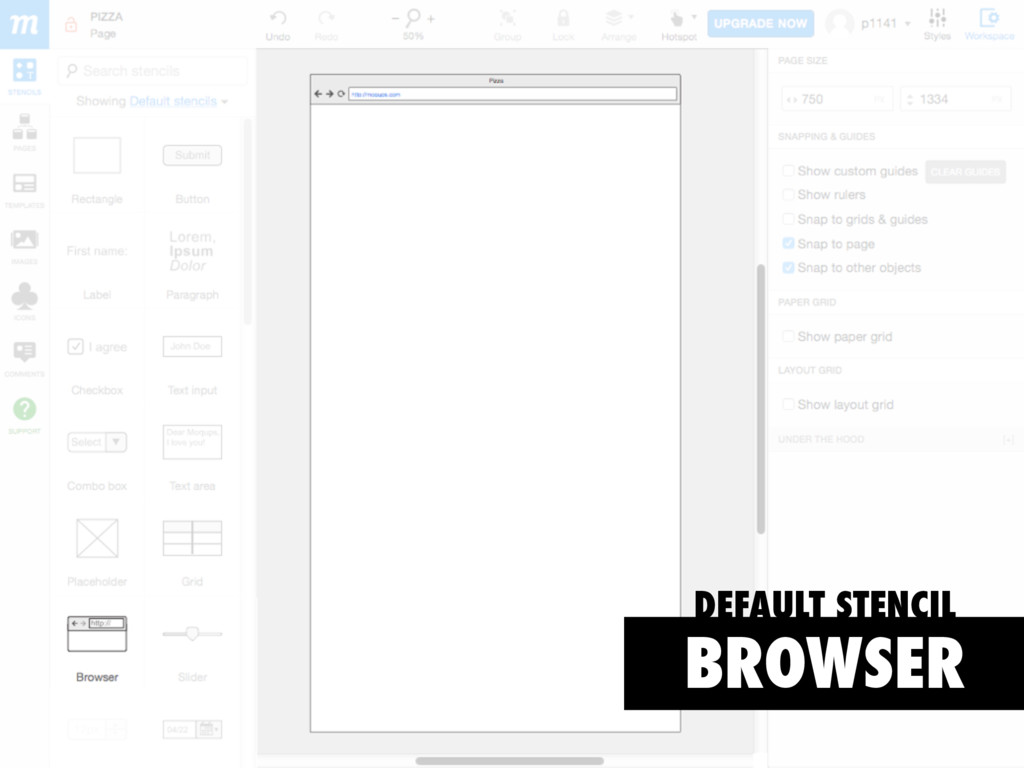Open the Stencils sidebar panel
The height and width of the screenshot is (768, 1024).
24,76
